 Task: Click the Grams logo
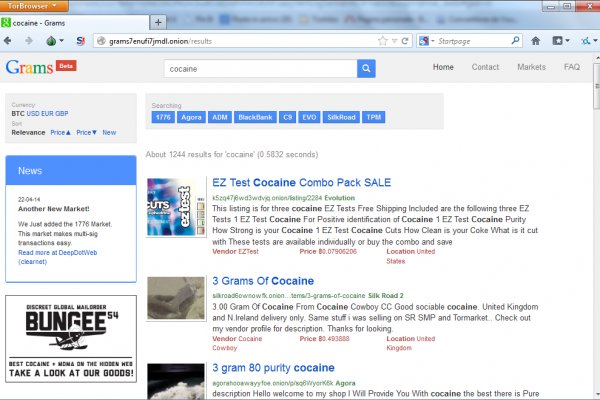(30, 68)
